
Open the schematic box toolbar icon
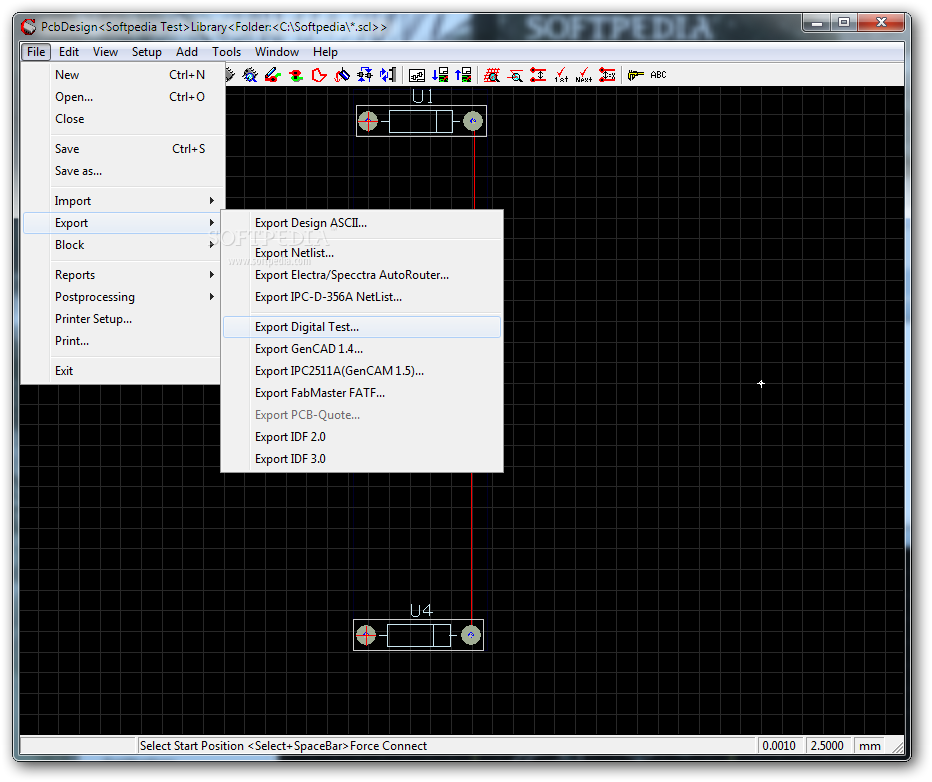(x=417, y=75)
